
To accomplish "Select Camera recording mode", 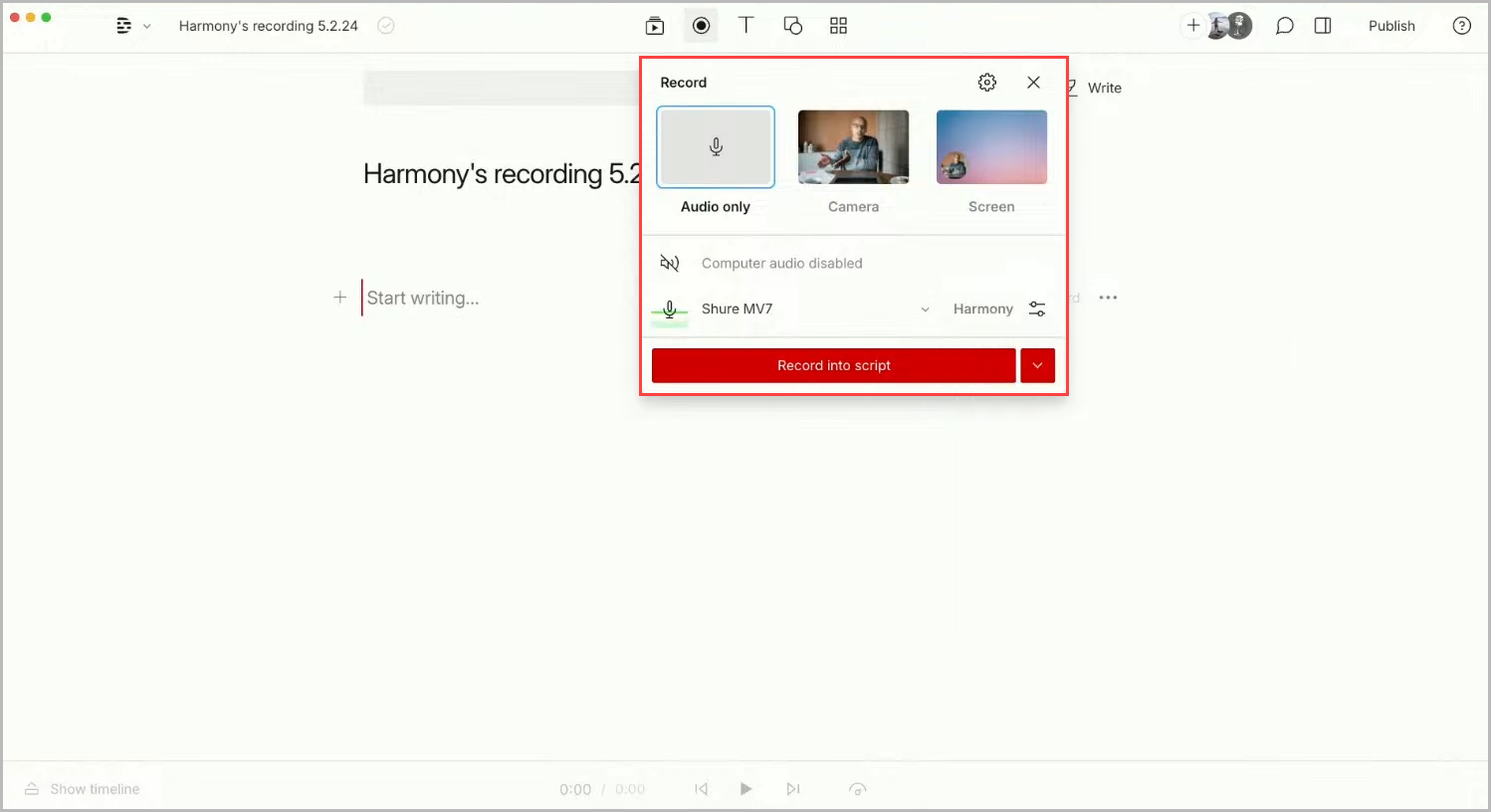I will point(853,146).
